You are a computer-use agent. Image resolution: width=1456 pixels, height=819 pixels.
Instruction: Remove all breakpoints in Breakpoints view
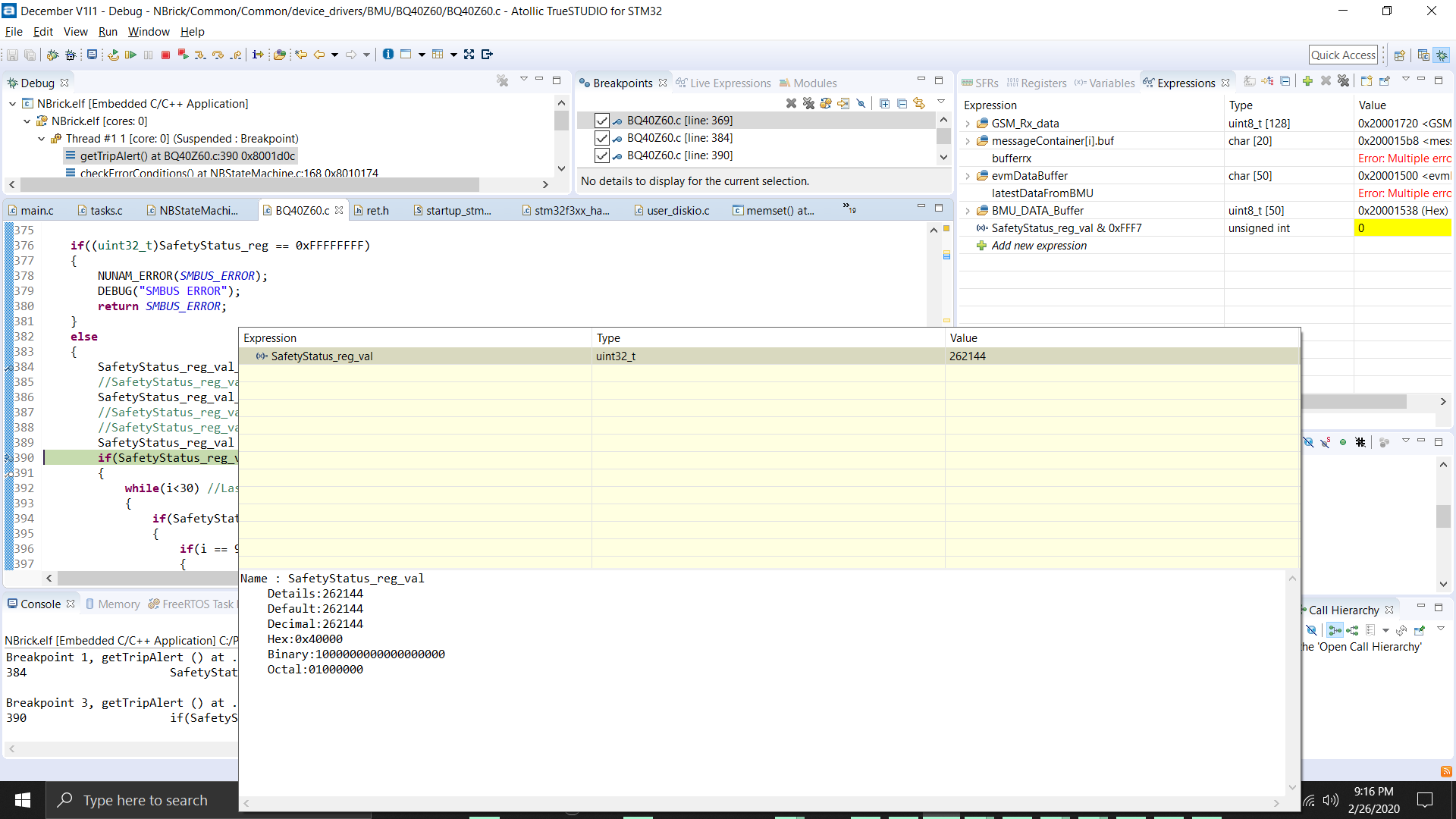tap(808, 103)
